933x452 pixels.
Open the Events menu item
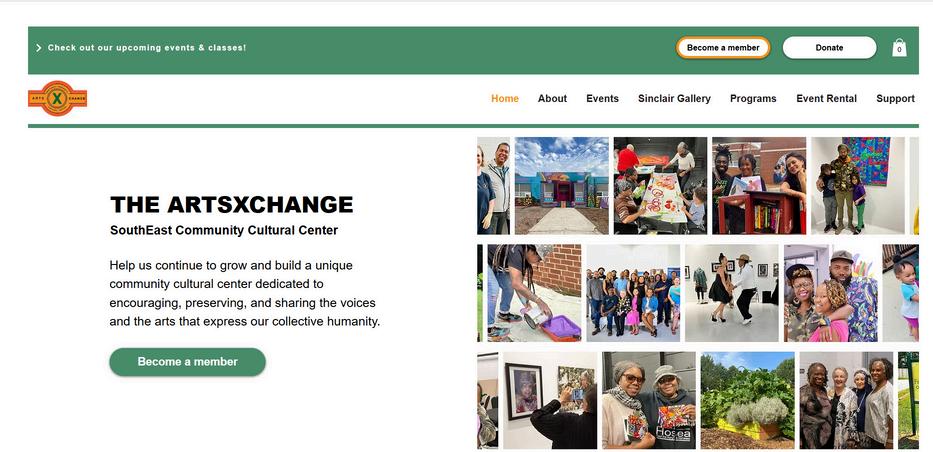point(602,99)
